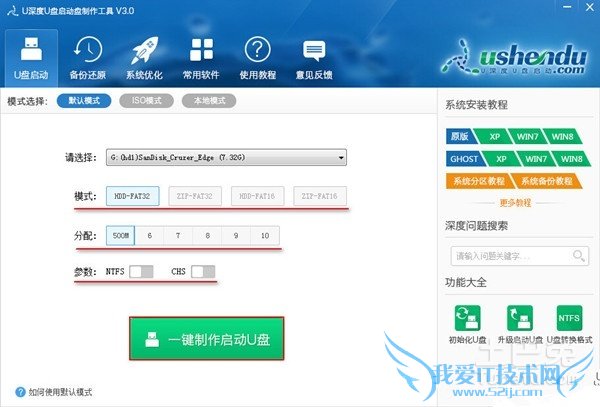Viewport: 600px width, 407px height.
Task: Open GHOST XP install tutorial
Action: pos(501,159)
